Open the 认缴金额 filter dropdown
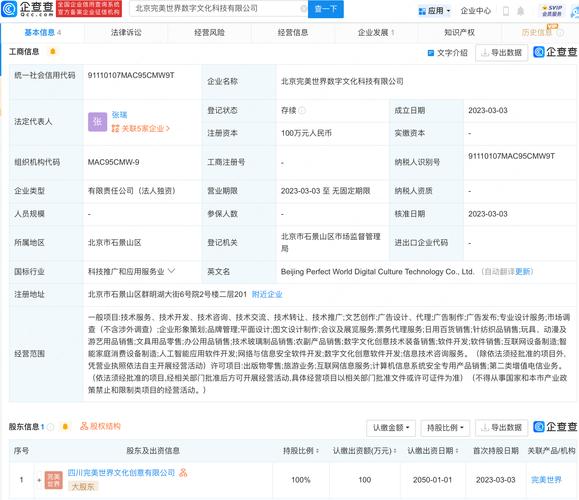 391,428
